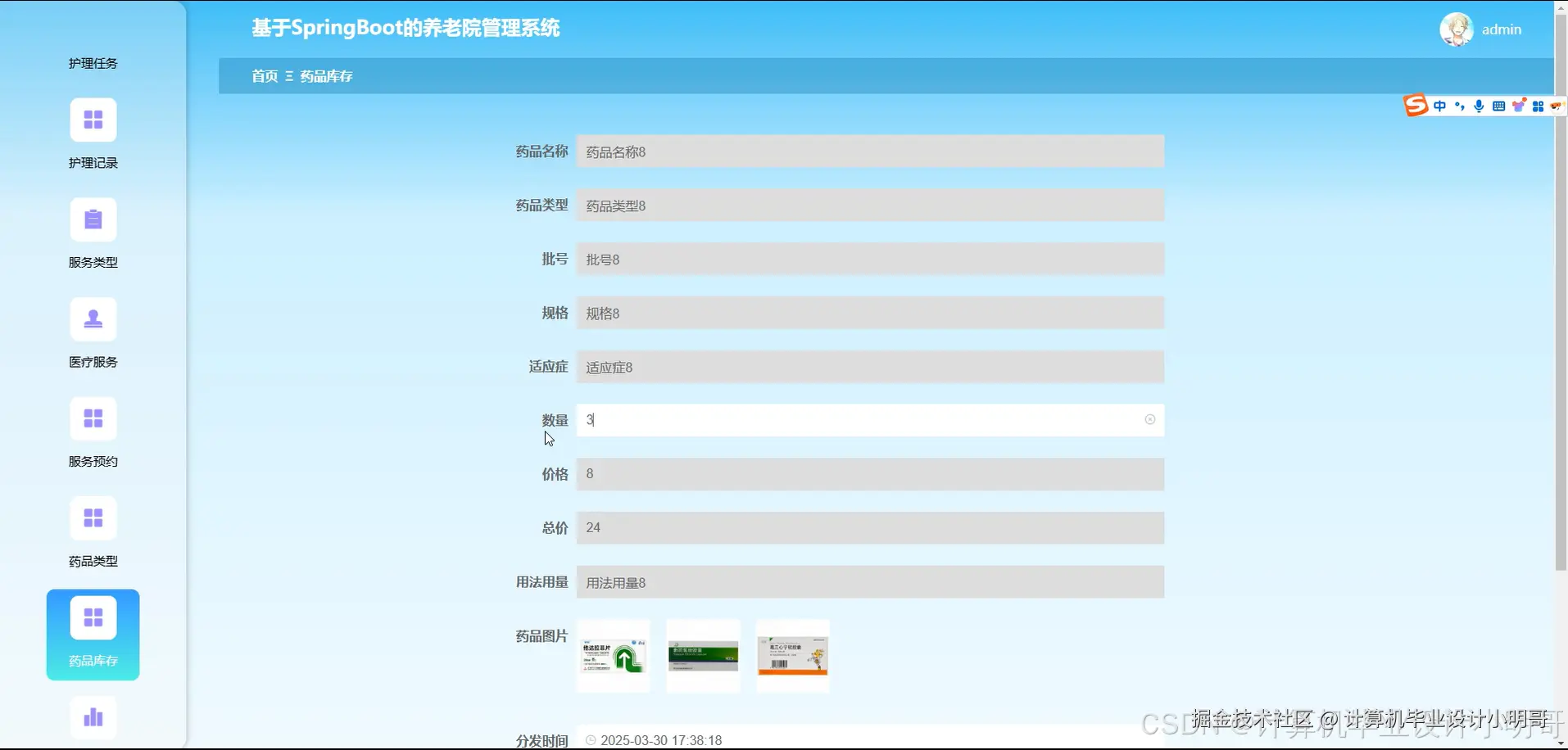Open the Sogou toolbox grid menu
The image size is (1568, 750).
click(x=1539, y=105)
